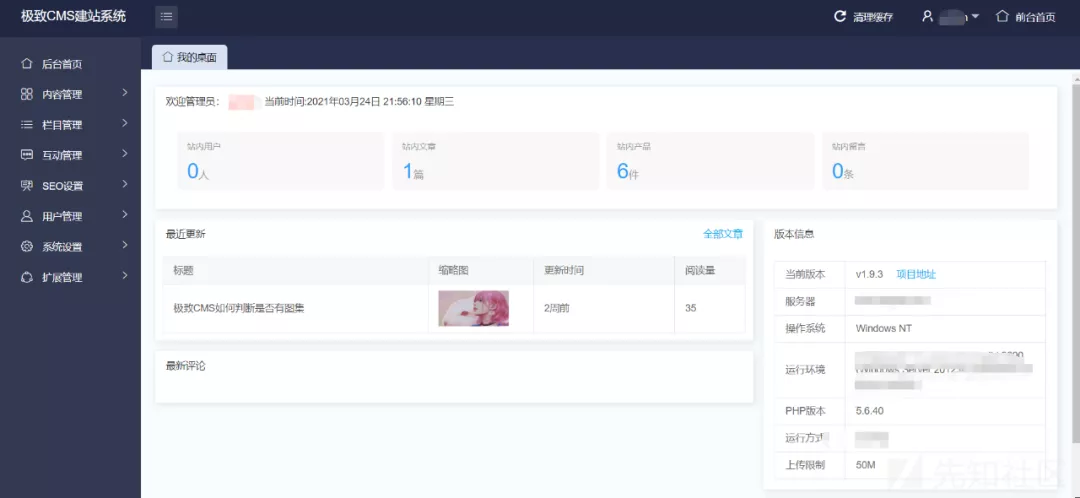1080x498 pixels.
Task: Expand the 扩展管理 chevron
Action: (125, 276)
